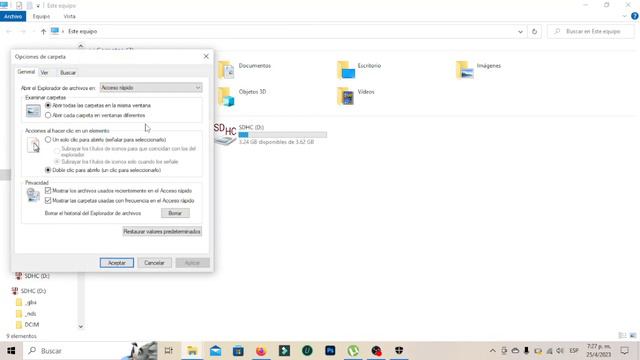Click the Buscar en Este equipo field
This screenshot has width=640, height=360.
click(x=591, y=31)
